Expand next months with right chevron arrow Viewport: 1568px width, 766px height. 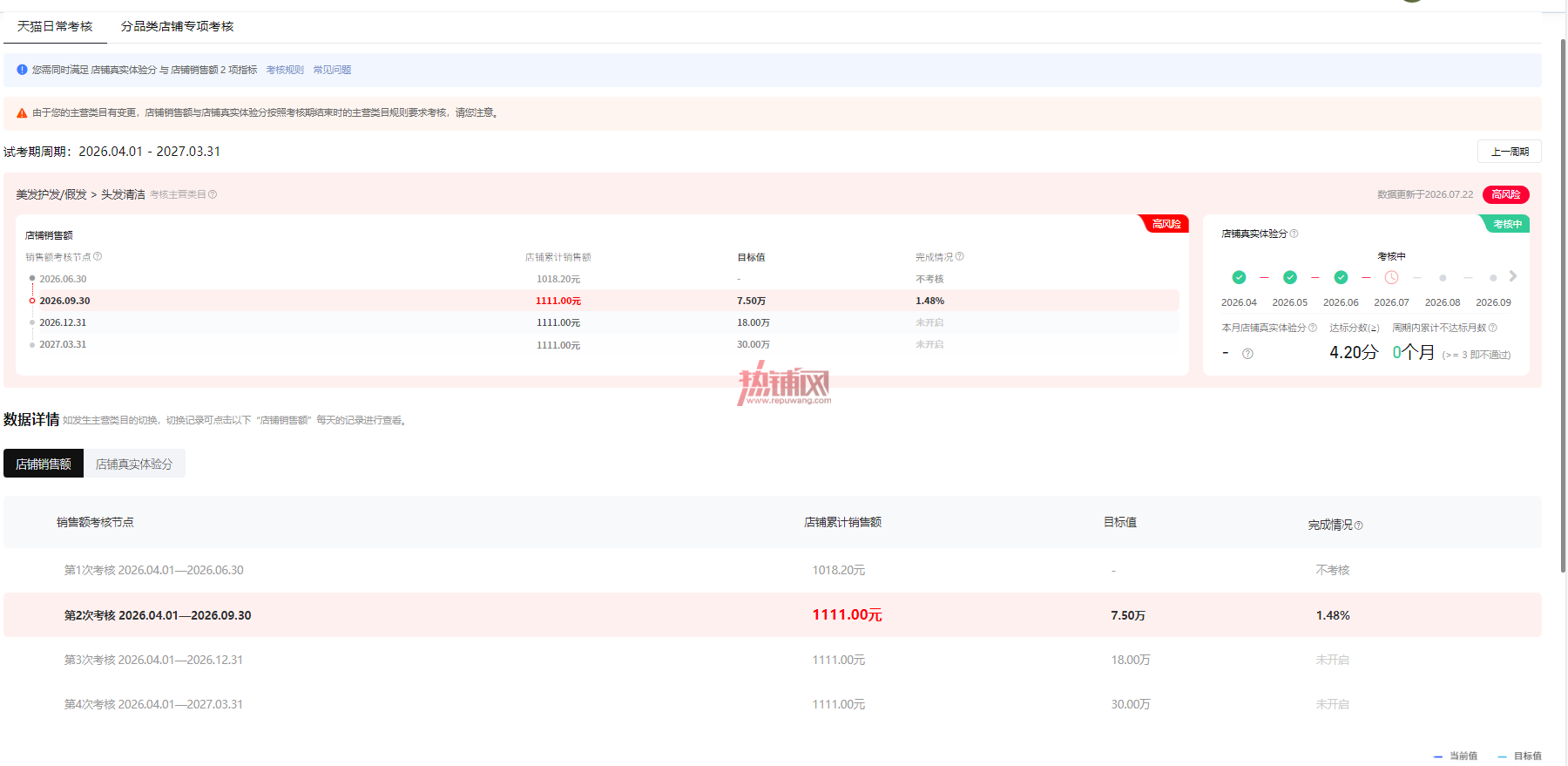tap(1513, 276)
